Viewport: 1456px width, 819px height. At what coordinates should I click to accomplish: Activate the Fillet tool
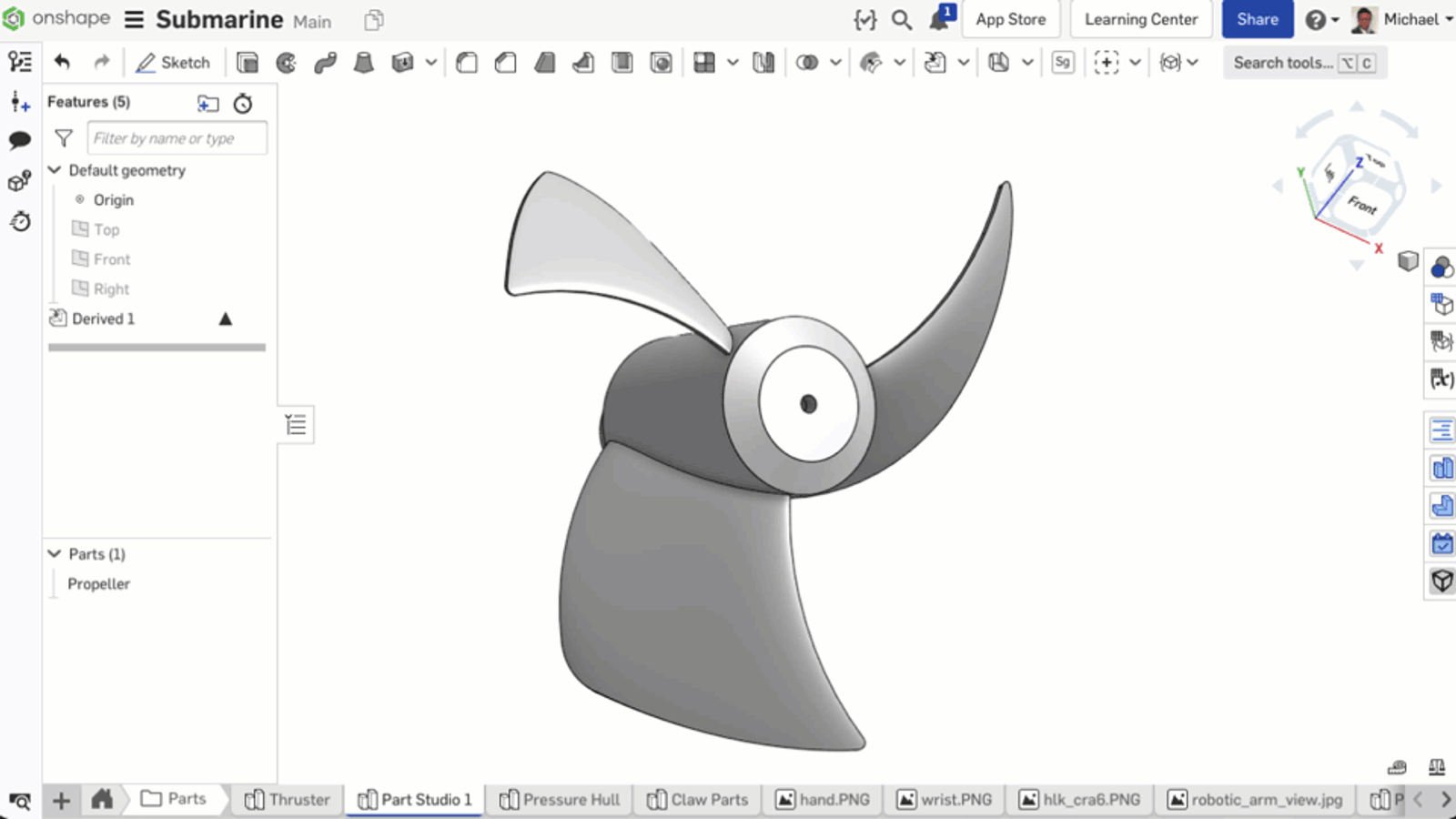click(x=467, y=63)
